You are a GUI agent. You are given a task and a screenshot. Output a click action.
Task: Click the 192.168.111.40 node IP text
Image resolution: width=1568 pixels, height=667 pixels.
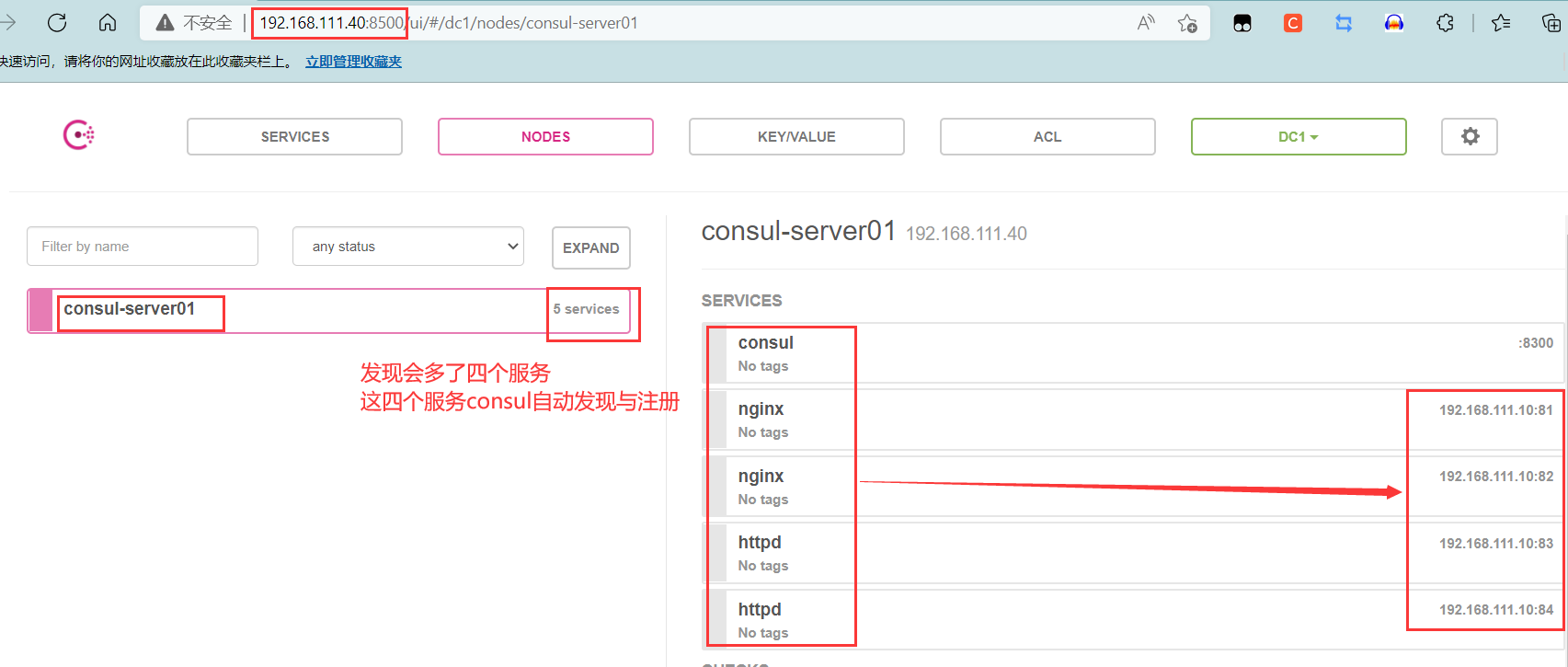point(967,234)
